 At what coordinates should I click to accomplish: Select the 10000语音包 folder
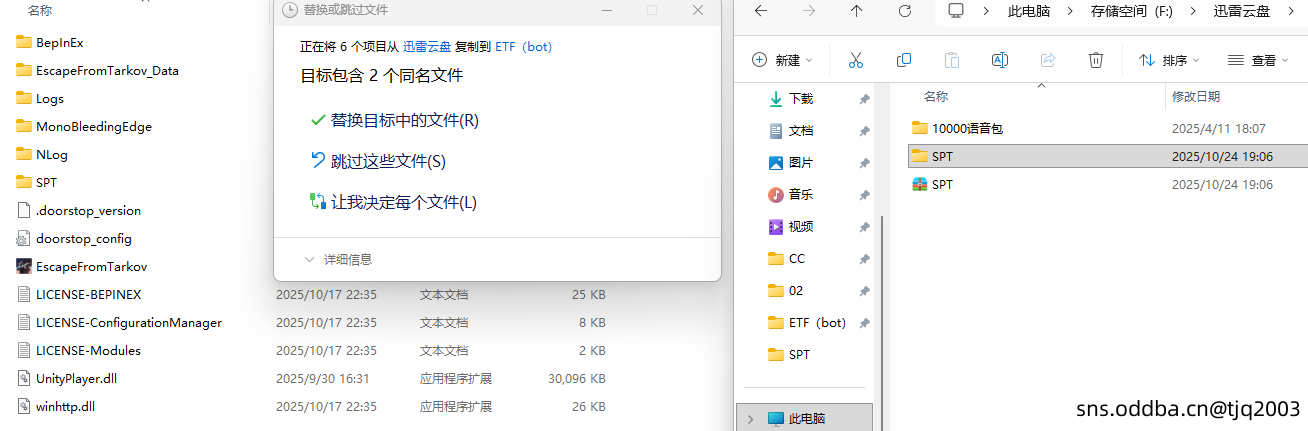966,129
